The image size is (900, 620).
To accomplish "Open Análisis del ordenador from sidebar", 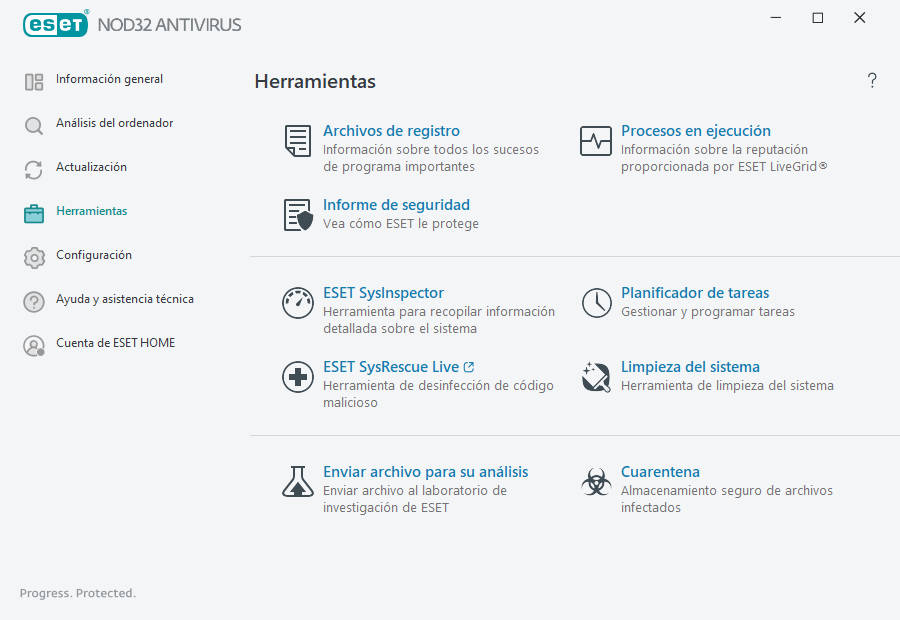I will click(x=34, y=124).
